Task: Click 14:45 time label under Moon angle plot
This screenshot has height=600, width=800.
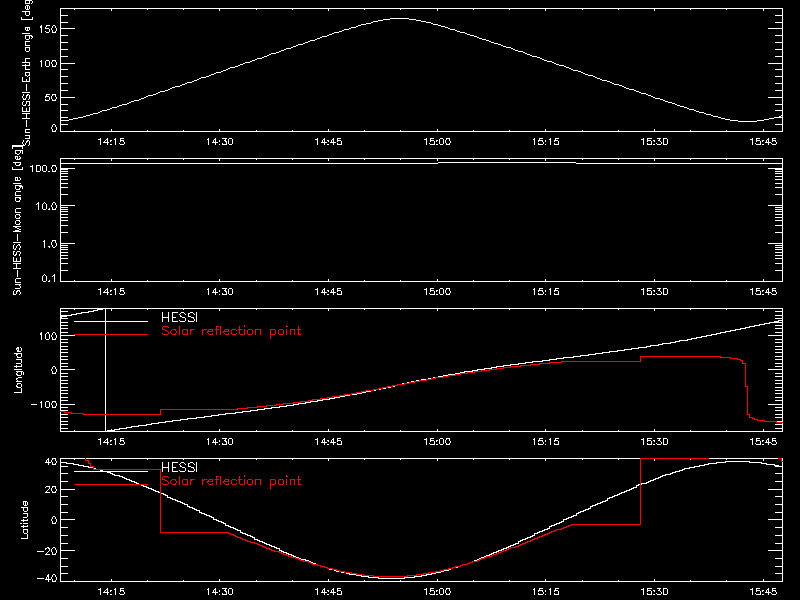Action: pyautogui.click(x=329, y=291)
